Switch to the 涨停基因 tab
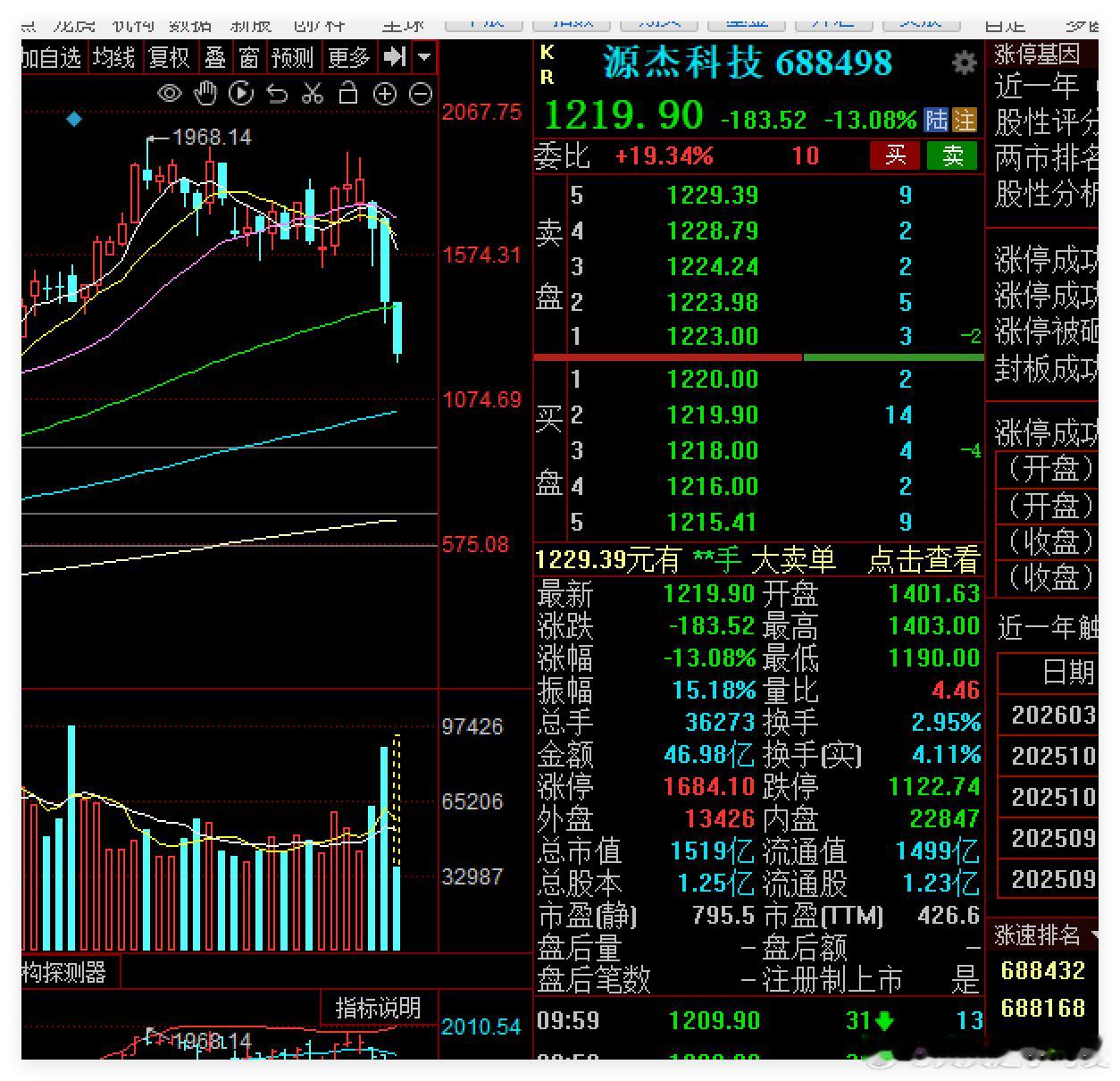This screenshot has width=1120, height=1081. (1037, 54)
